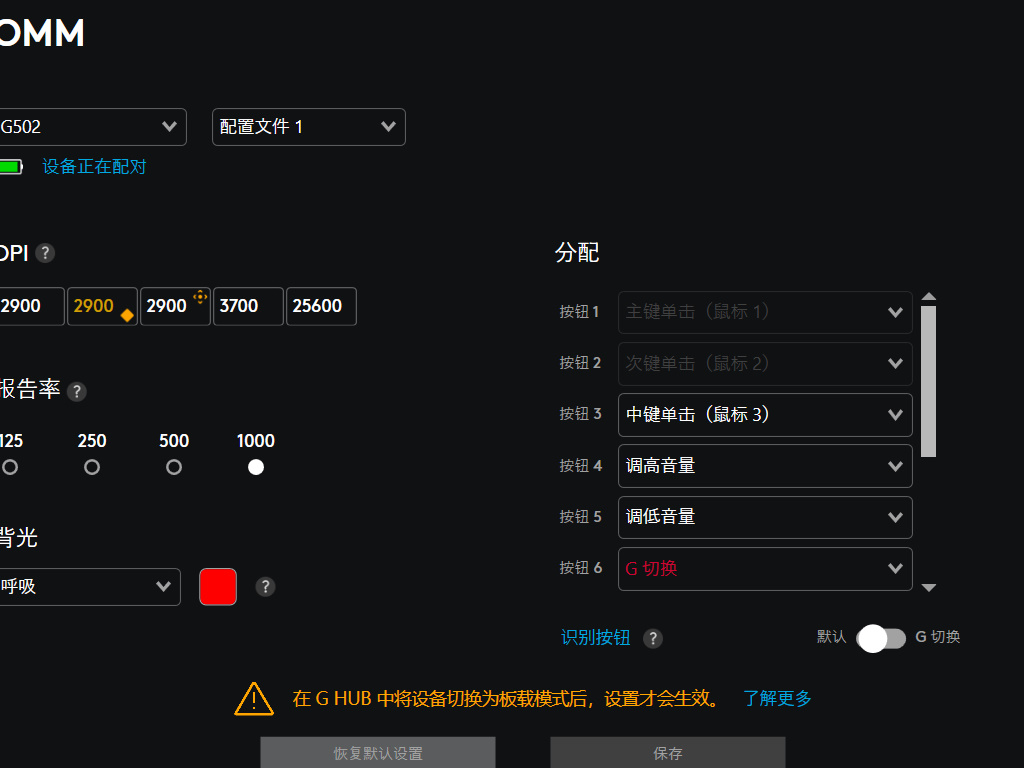
Task: Click the 按钮 3 row label
Action: pos(581,414)
